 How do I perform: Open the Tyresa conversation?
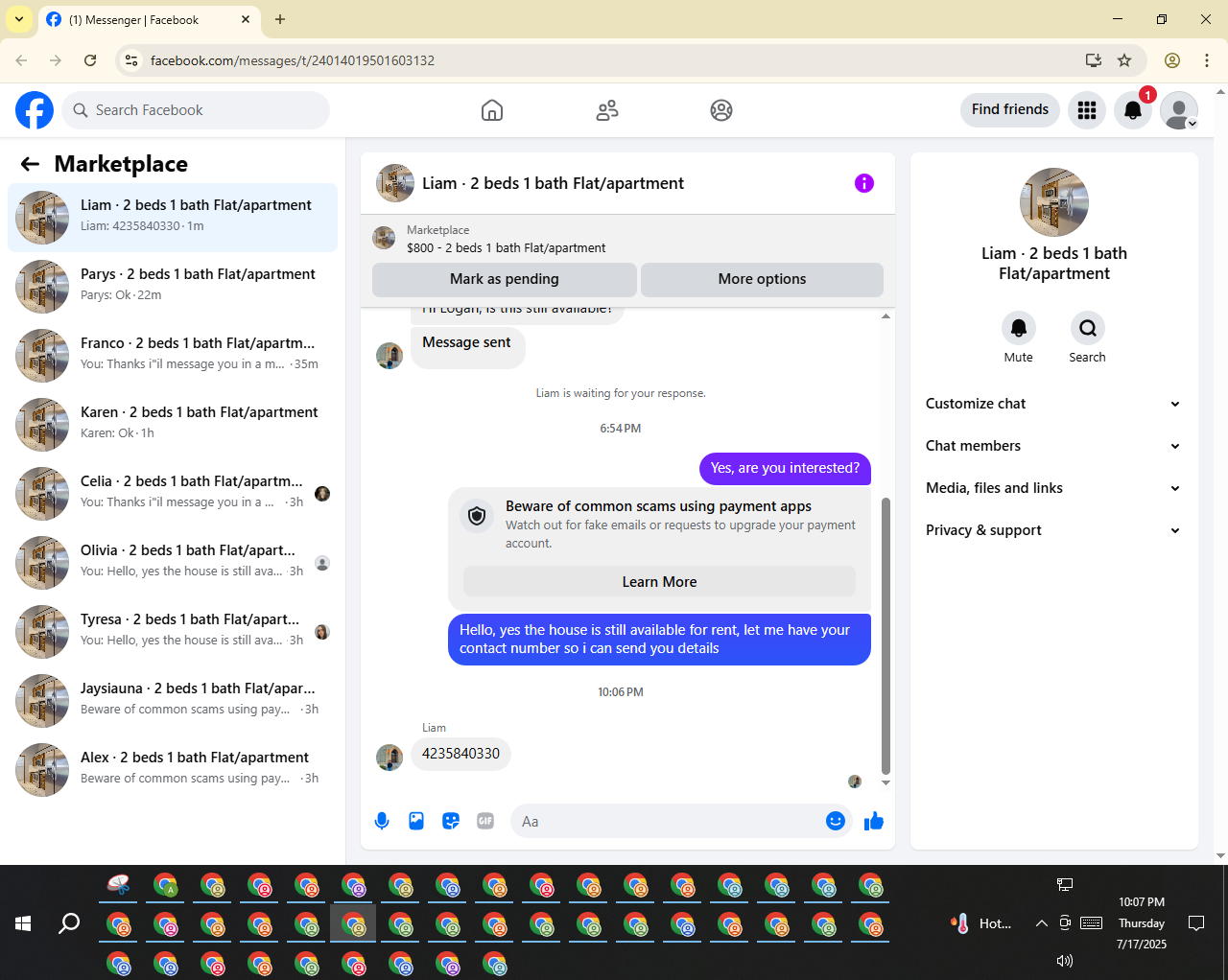pyautogui.click(x=173, y=632)
